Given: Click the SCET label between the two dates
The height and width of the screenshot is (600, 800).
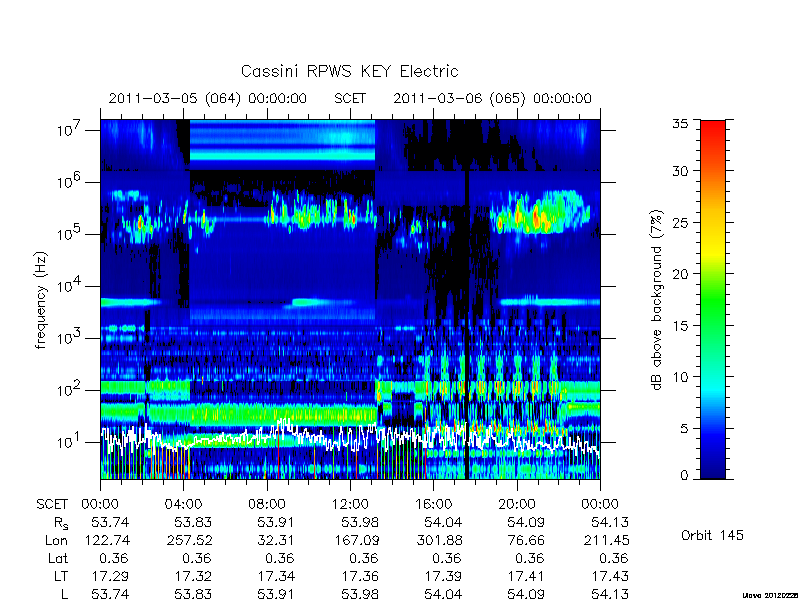Looking at the screenshot, I should click(x=350, y=98).
